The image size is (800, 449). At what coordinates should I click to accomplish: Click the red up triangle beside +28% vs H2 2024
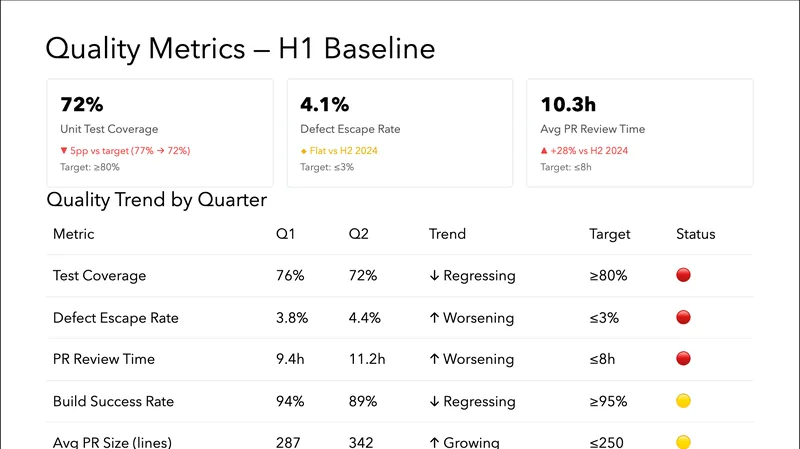click(x=544, y=151)
